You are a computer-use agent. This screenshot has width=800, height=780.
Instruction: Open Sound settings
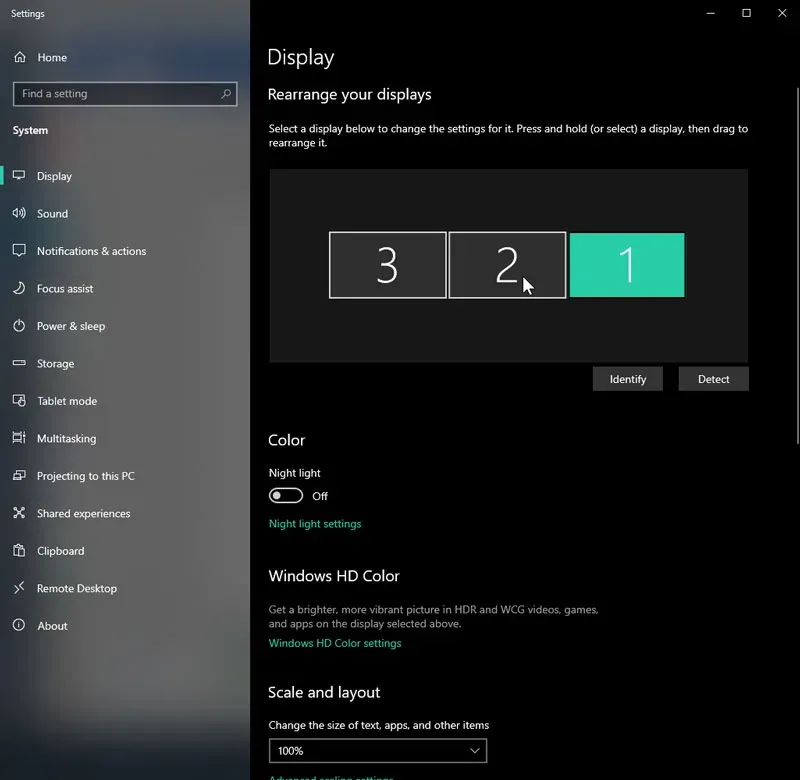[x=125, y=213]
